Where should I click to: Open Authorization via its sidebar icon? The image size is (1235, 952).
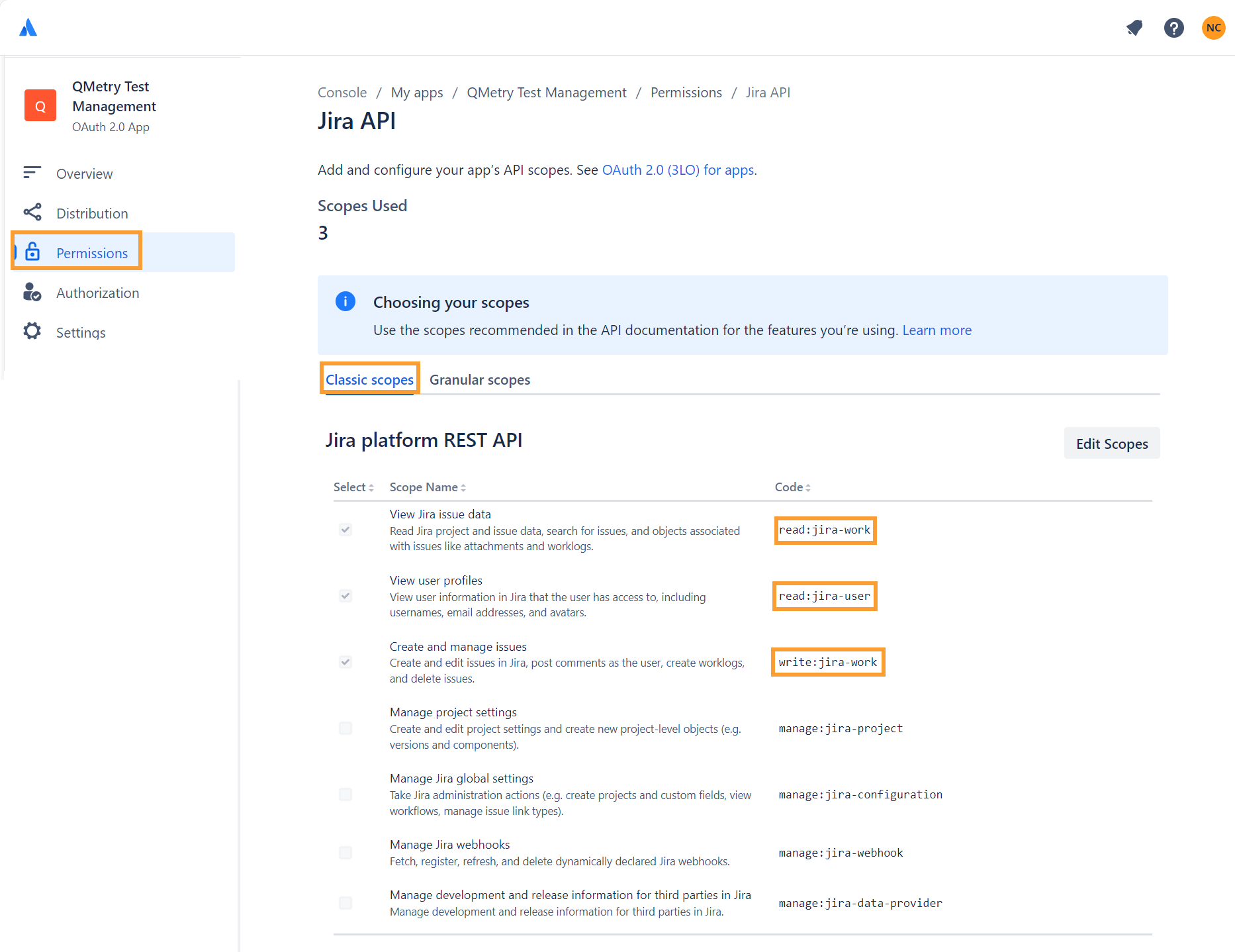(x=32, y=292)
